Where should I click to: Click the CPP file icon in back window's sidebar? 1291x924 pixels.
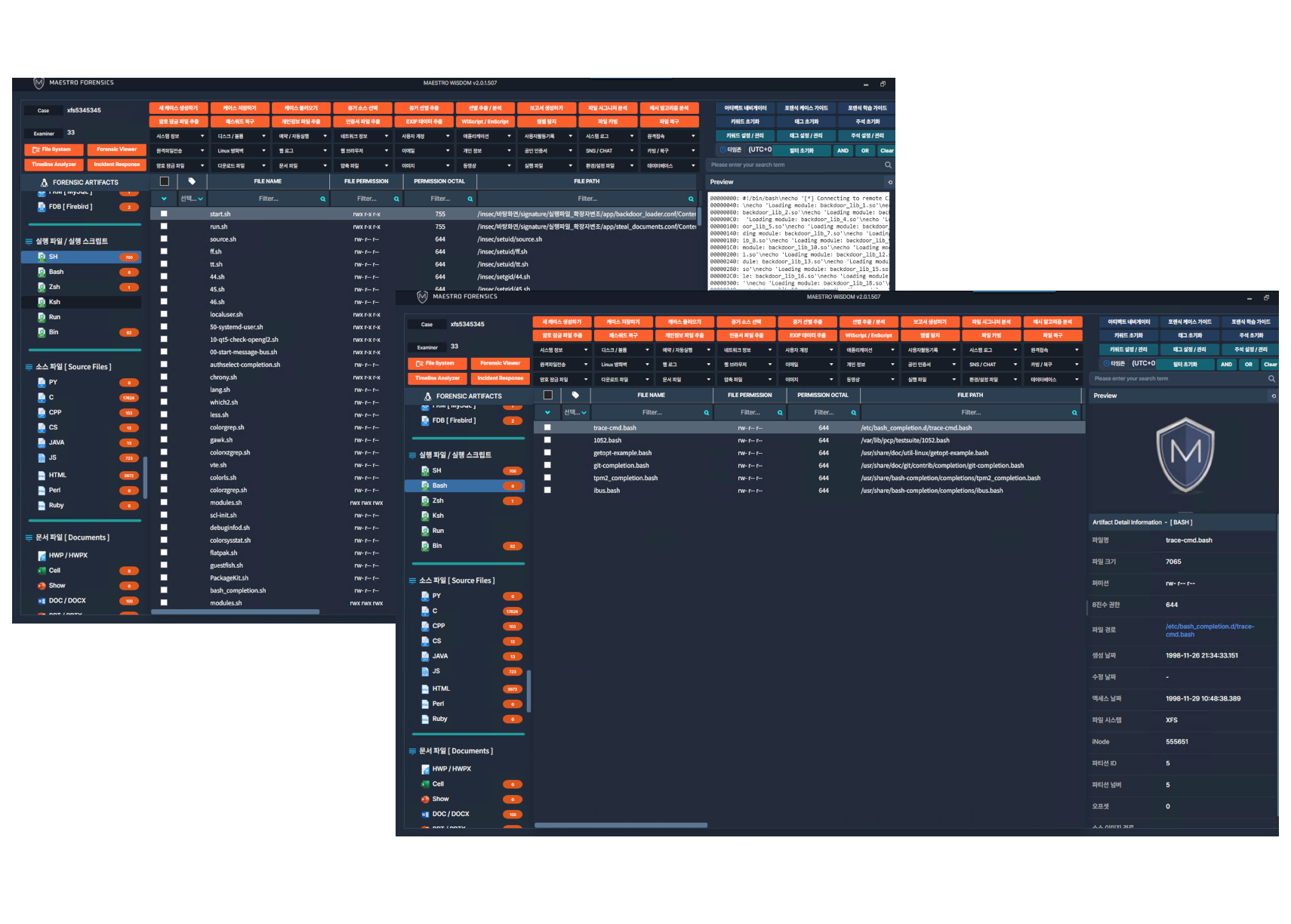pyautogui.click(x=42, y=412)
